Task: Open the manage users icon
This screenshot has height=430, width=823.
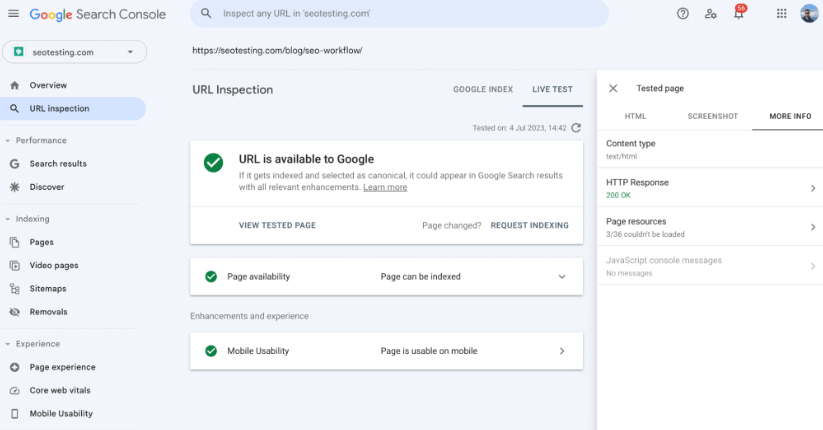Action: click(x=710, y=14)
